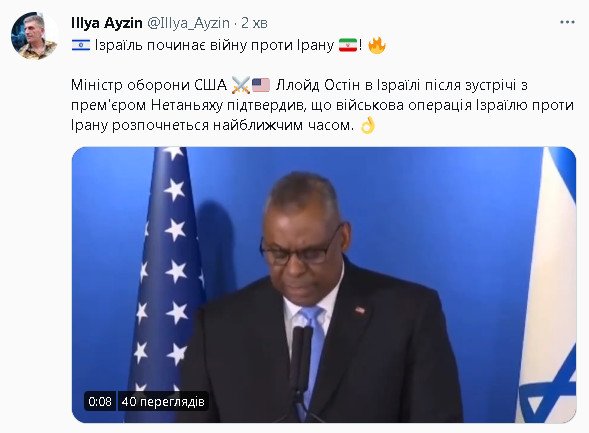Image resolution: width=589 pixels, height=433 pixels.
Task: Click the US flag emoji in the tweet text
Action: coord(261,85)
